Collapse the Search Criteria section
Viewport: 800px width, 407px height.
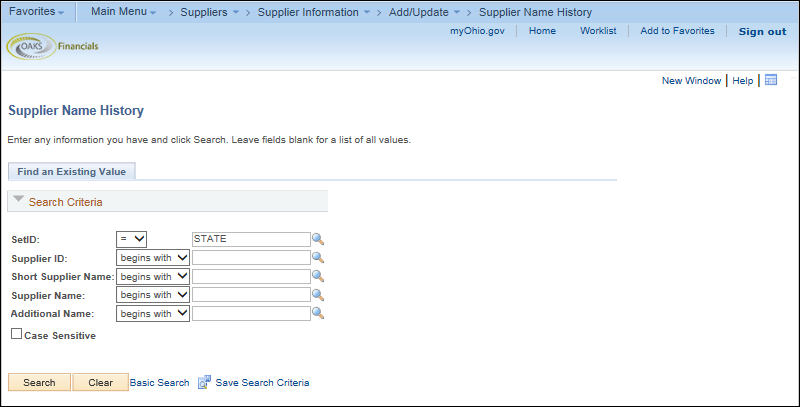18,199
